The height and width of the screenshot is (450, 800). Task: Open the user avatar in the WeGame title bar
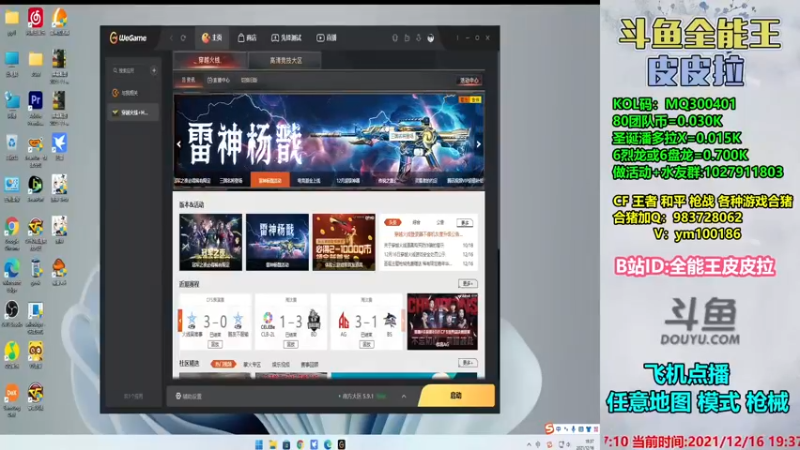click(x=431, y=38)
